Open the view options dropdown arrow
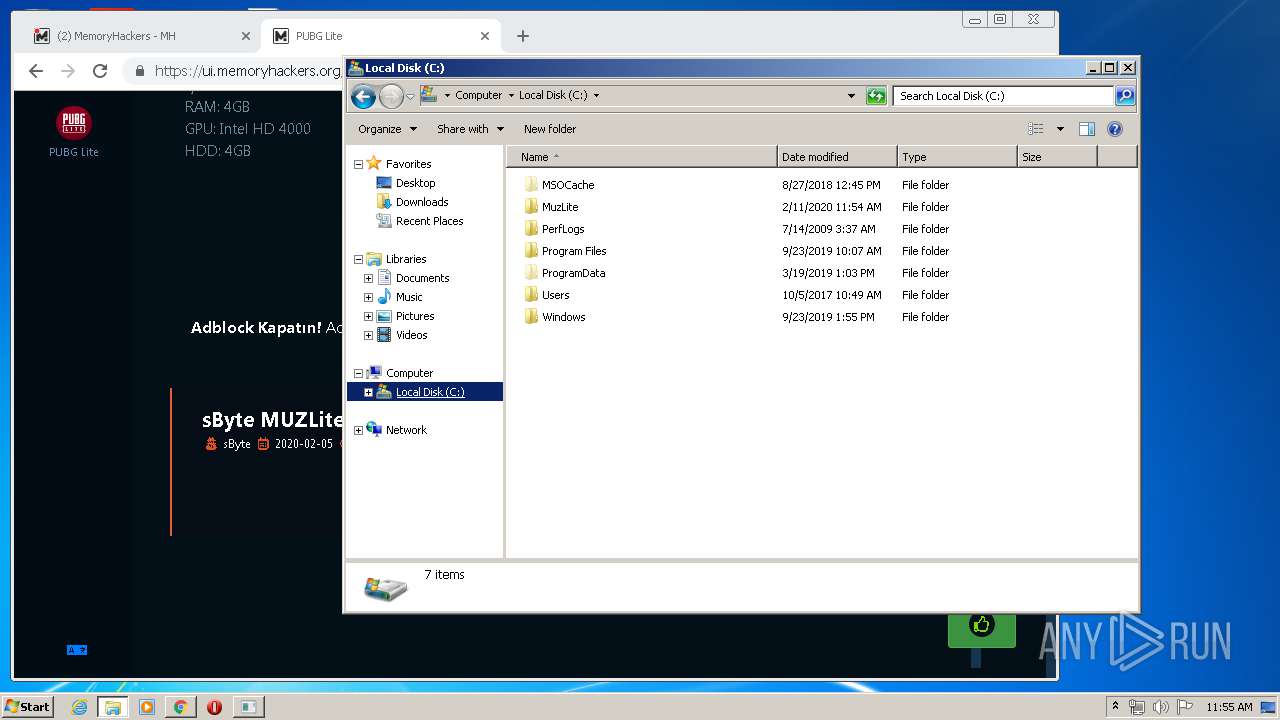1280x720 pixels. 1060,129
